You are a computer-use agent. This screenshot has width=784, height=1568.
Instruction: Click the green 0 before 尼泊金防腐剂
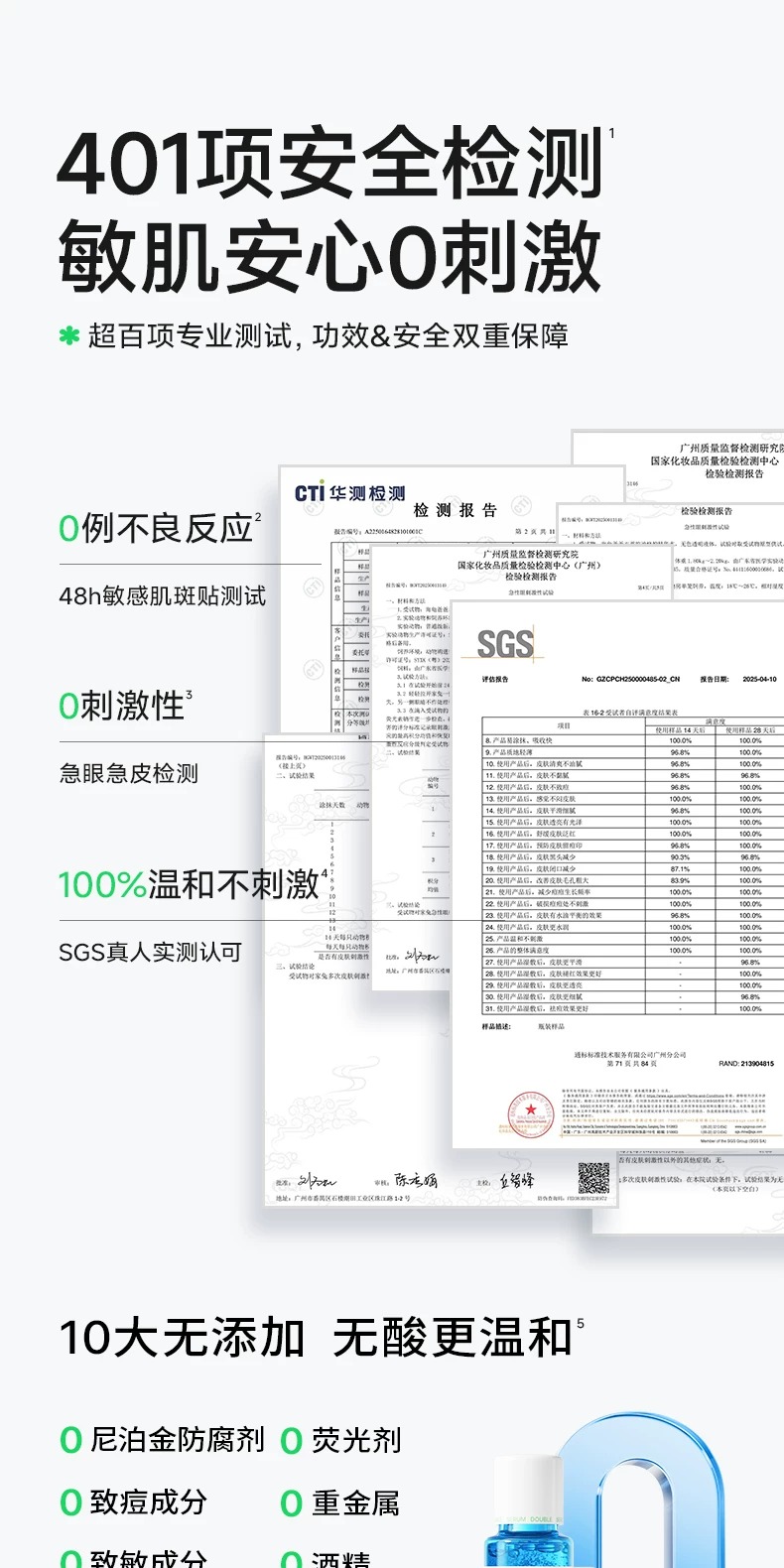(x=70, y=1440)
